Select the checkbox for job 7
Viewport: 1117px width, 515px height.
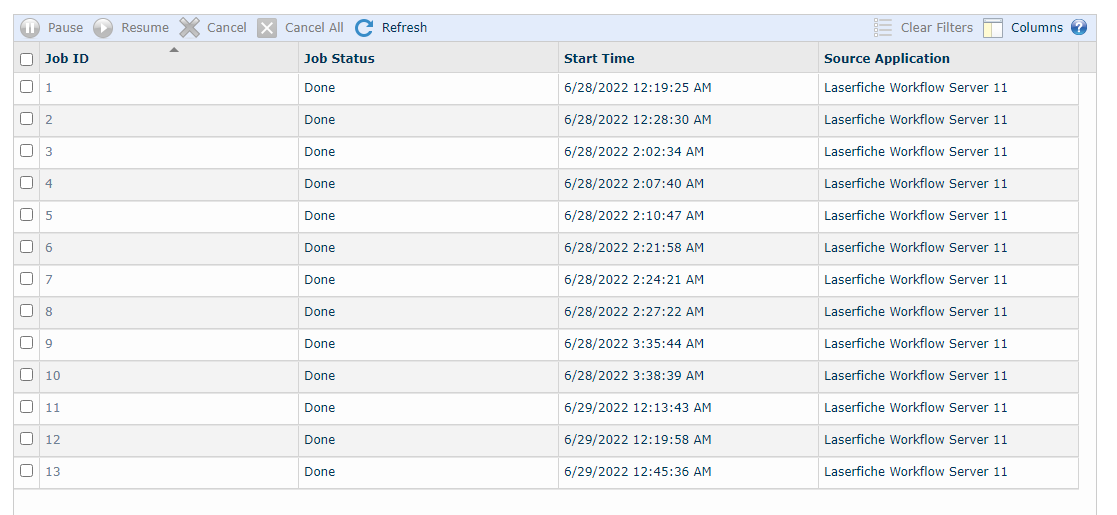tap(27, 279)
